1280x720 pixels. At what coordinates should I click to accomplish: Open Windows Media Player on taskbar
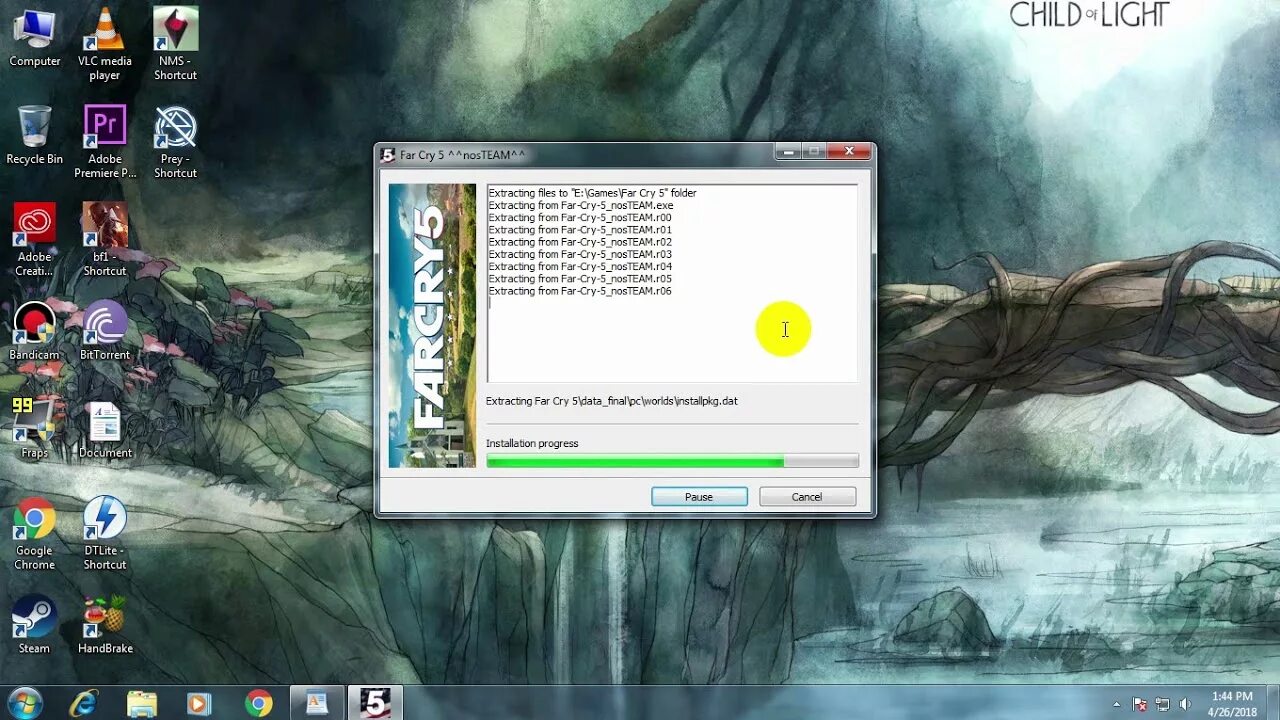pyautogui.click(x=200, y=703)
